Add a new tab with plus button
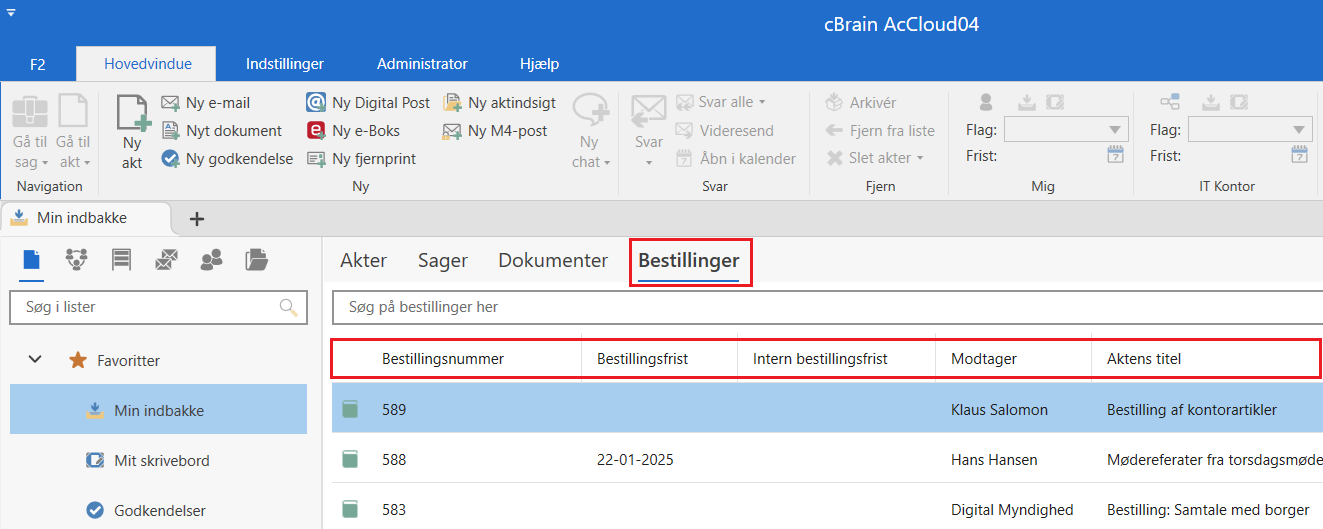This screenshot has width=1323, height=529. tap(197, 219)
